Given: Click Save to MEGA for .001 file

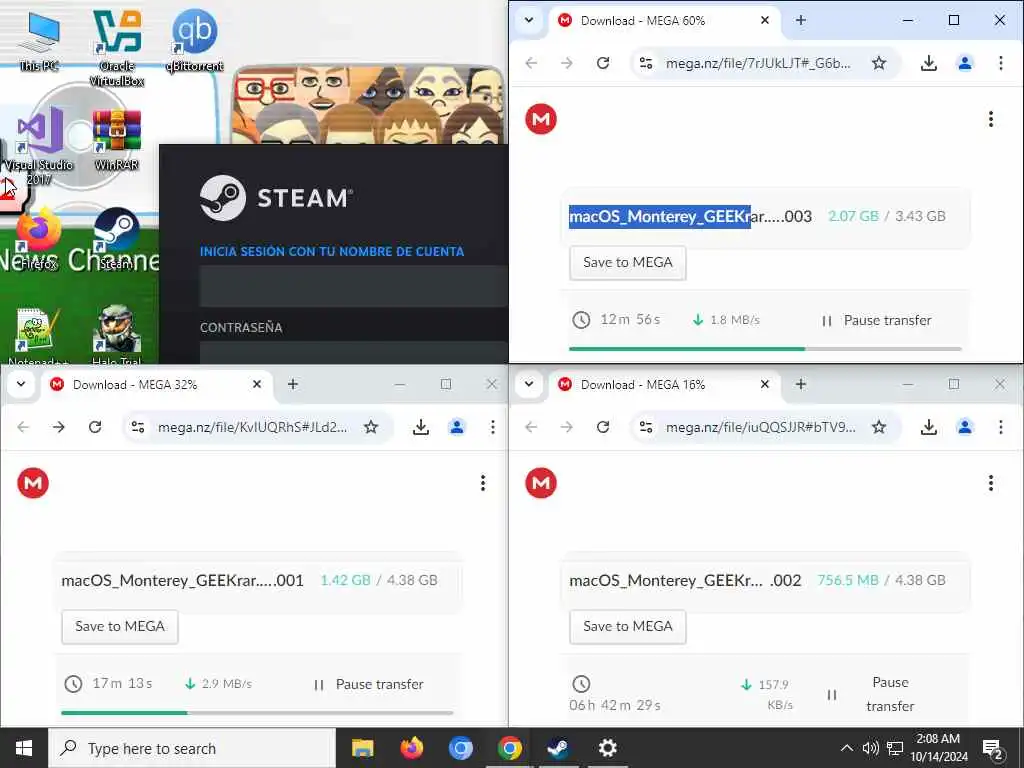Looking at the screenshot, I should pos(120,626).
